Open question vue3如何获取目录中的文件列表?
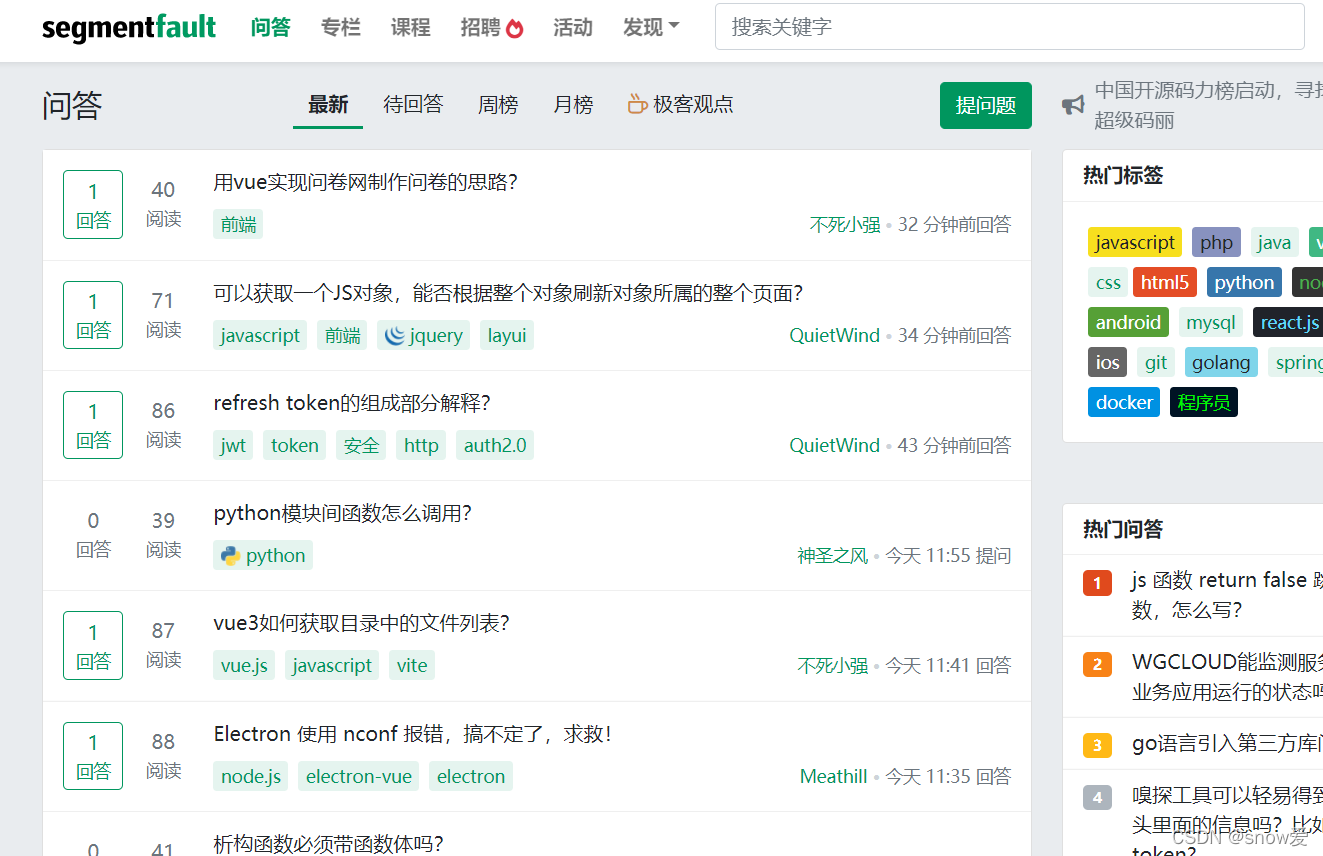This screenshot has height=856, width=1323. (x=362, y=623)
